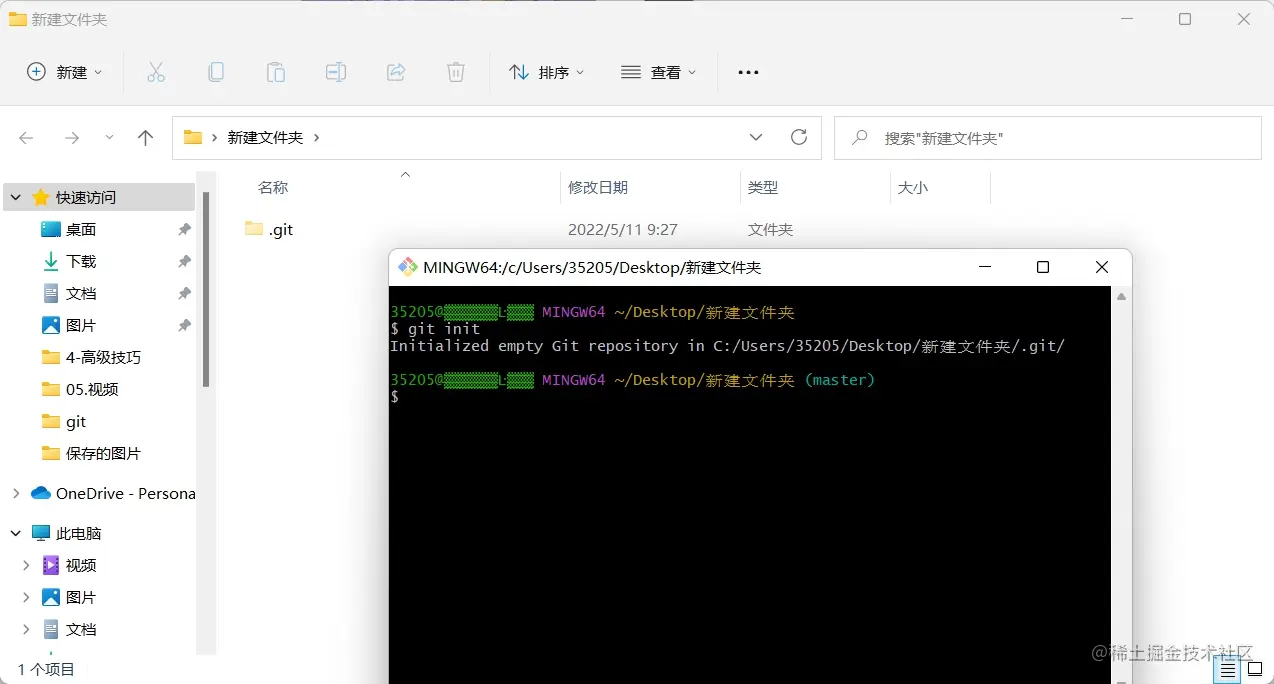The image size is (1274, 684).
Task: Refresh the folder view
Action: 798,137
